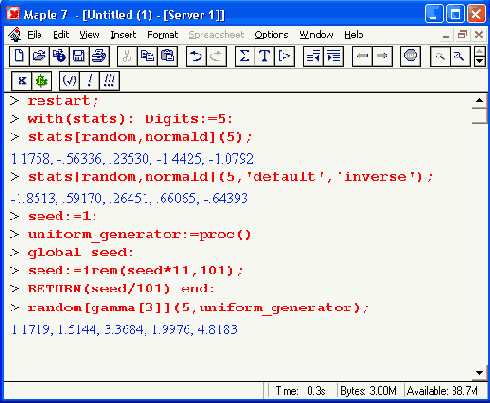Click the worksheet scrollbar up arrow
The width and height of the screenshot is (490, 403).
(479, 100)
